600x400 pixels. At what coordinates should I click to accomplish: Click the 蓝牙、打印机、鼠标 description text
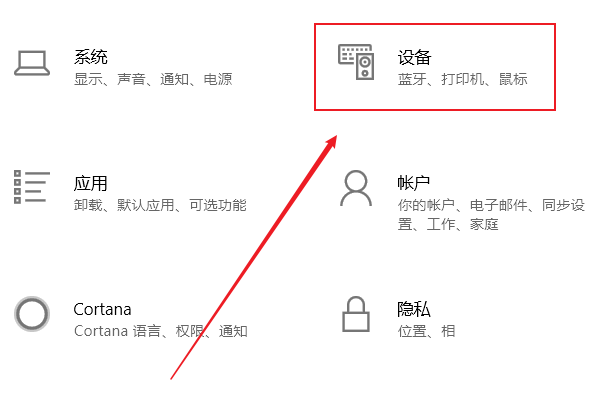click(463, 79)
